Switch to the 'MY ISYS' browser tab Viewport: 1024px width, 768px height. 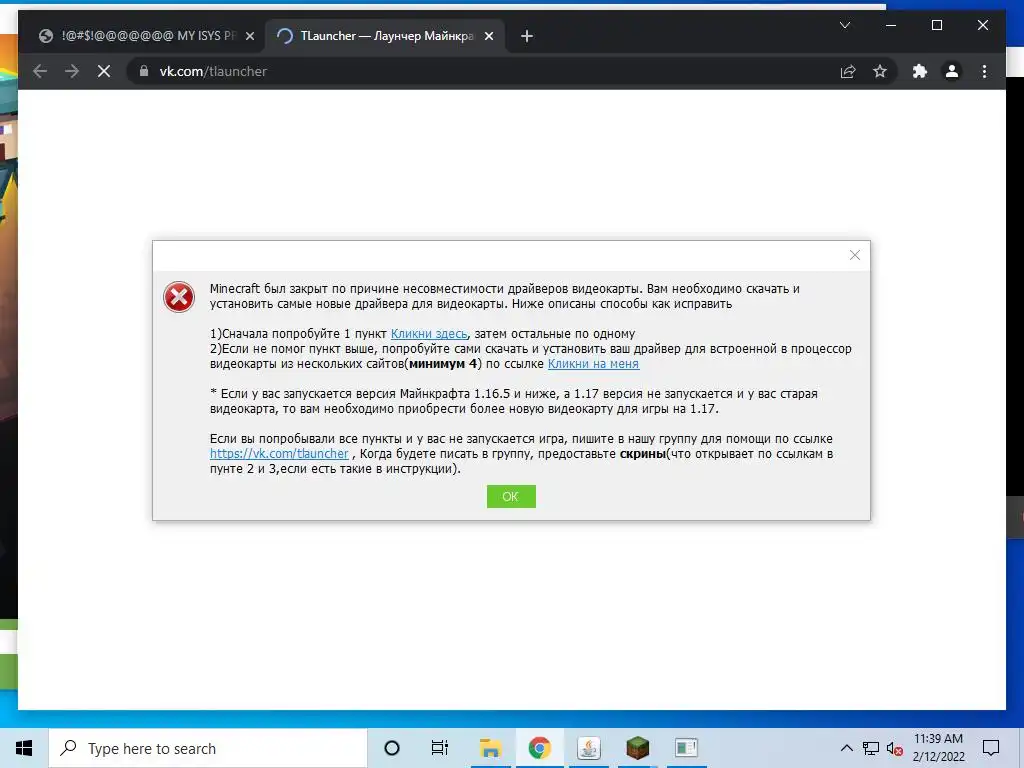[x=145, y=36]
